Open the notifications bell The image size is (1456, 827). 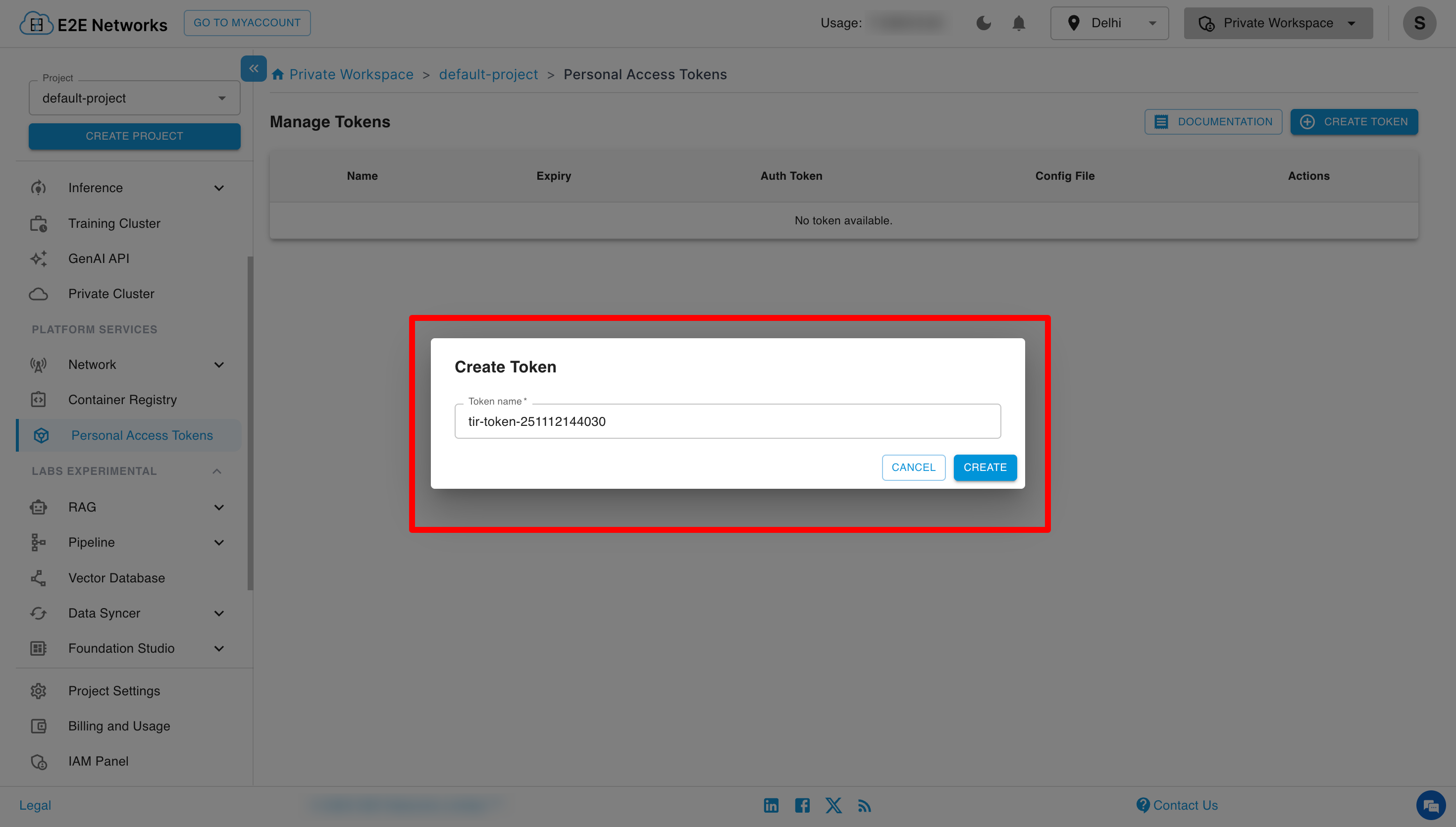click(x=1019, y=23)
